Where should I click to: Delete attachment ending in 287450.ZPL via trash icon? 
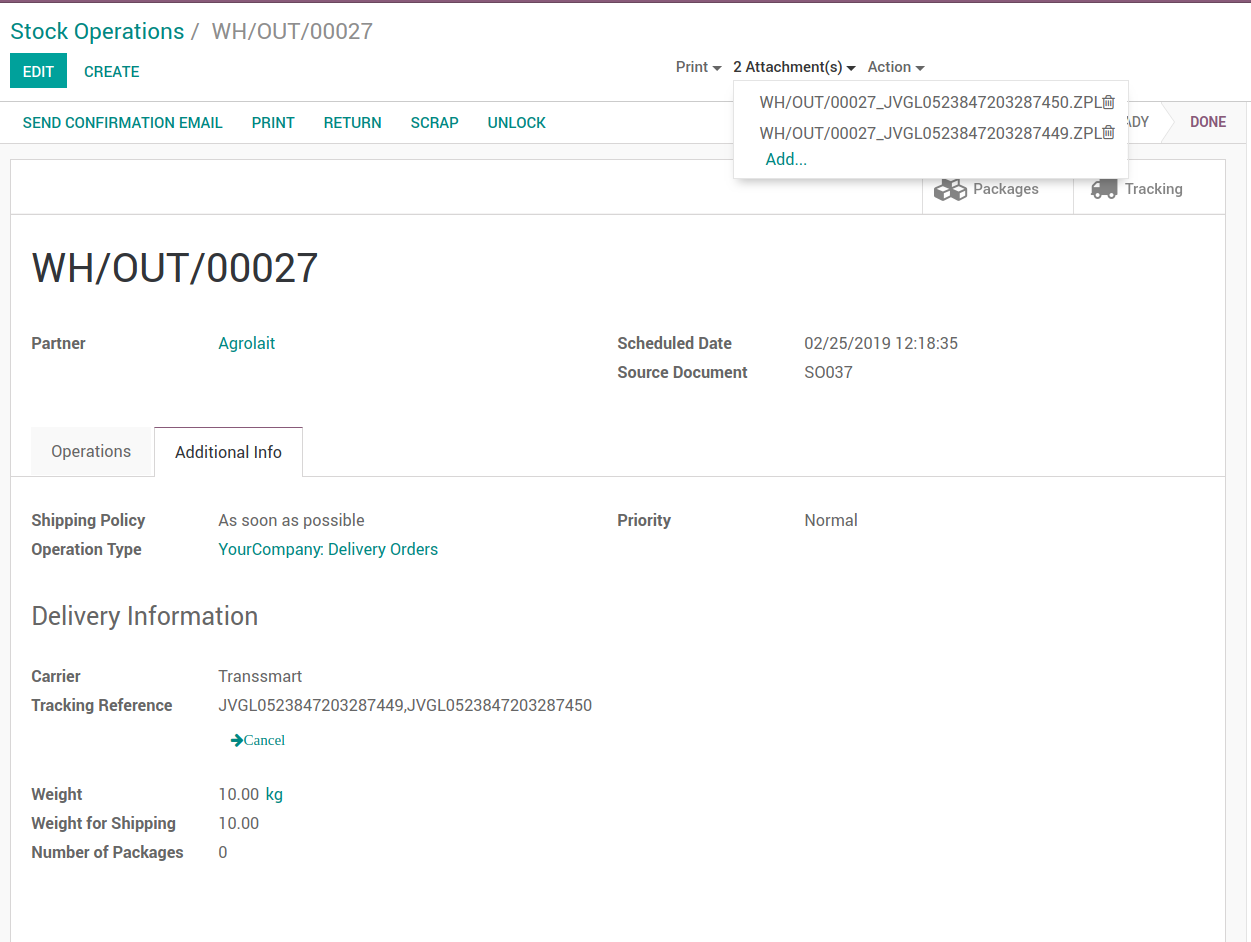[1108, 102]
